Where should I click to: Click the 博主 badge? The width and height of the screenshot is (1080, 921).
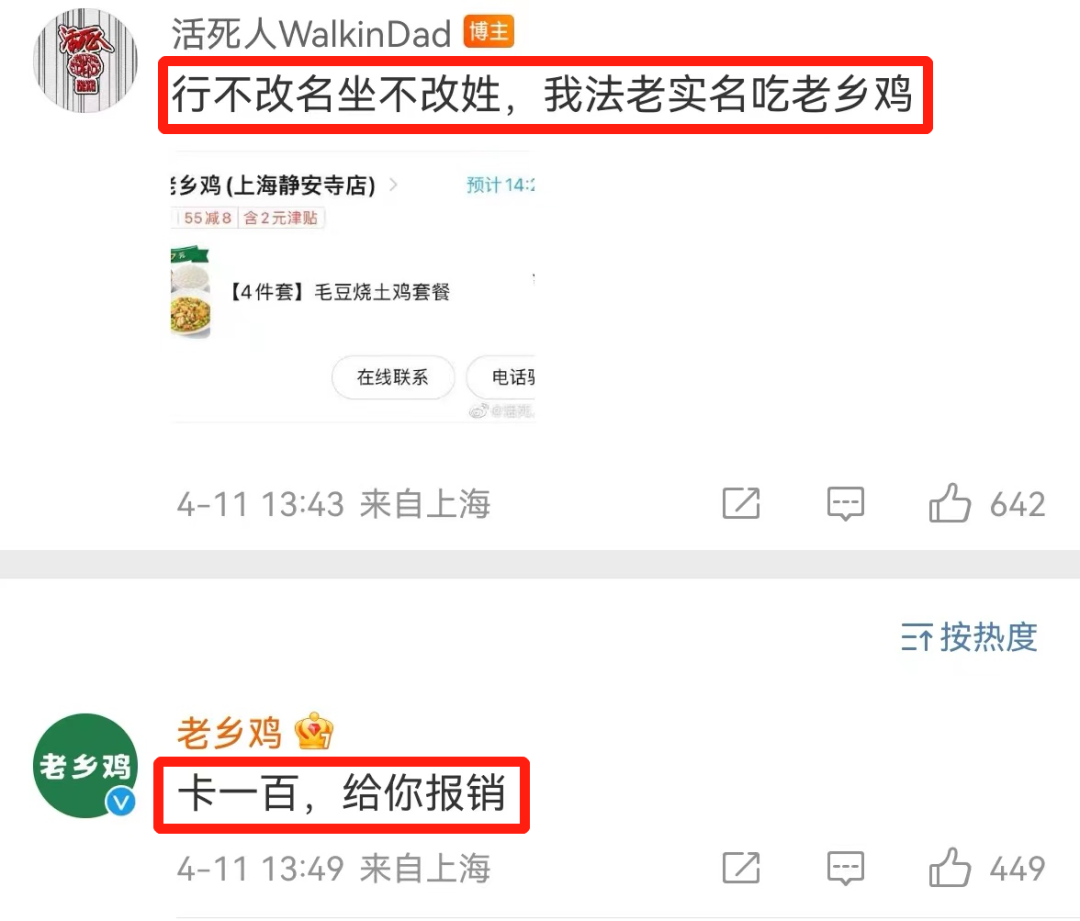pos(489,32)
